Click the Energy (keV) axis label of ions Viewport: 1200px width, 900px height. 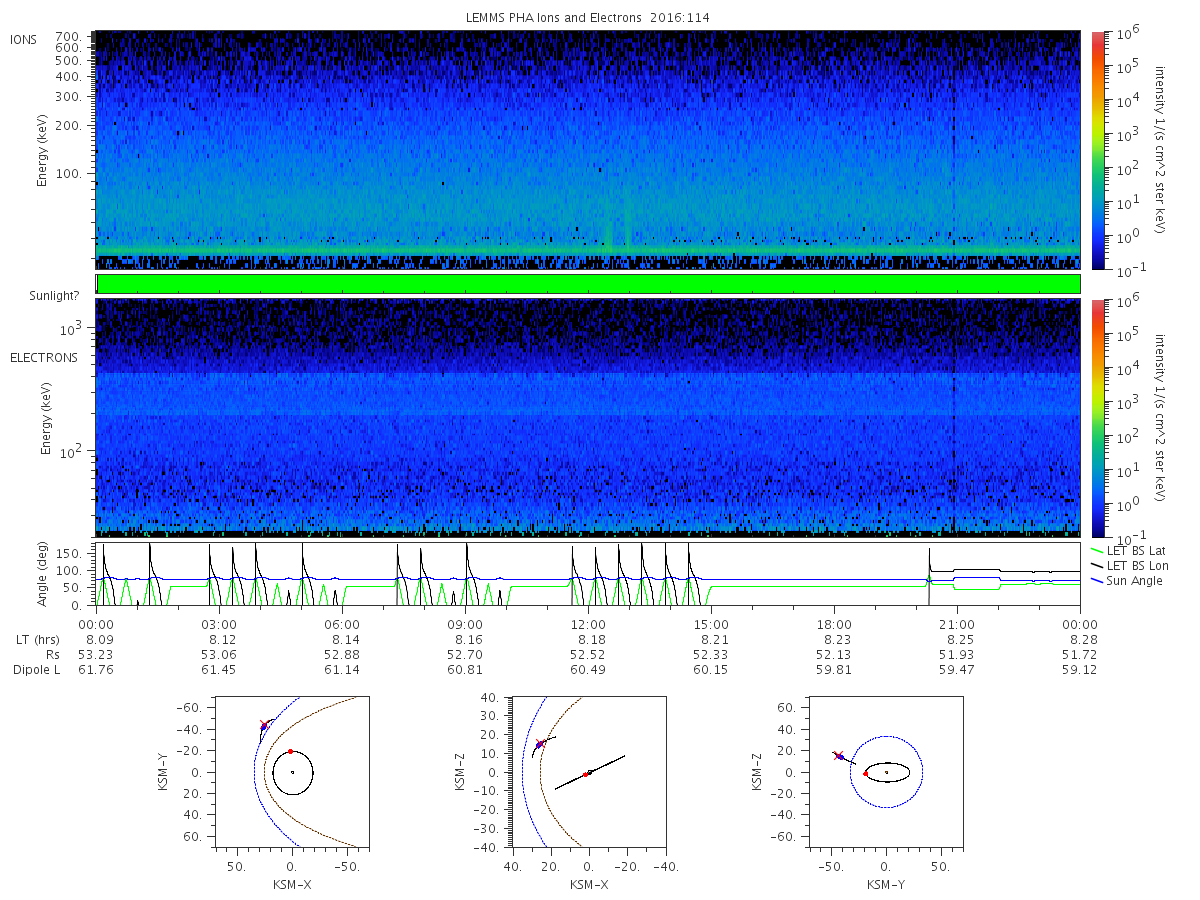[43, 150]
